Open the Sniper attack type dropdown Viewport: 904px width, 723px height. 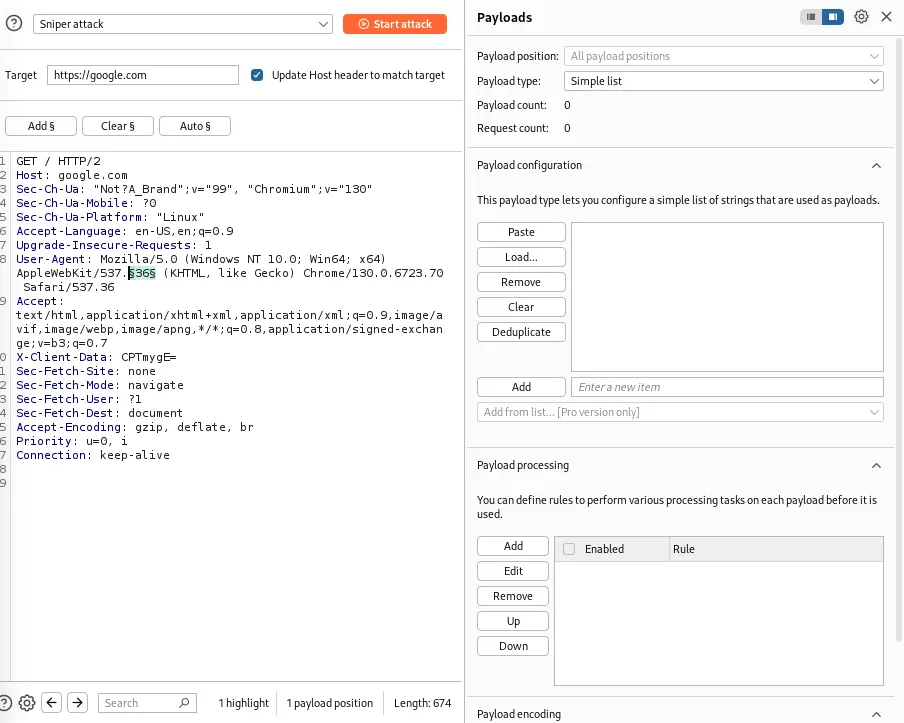[x=183, y=24]
